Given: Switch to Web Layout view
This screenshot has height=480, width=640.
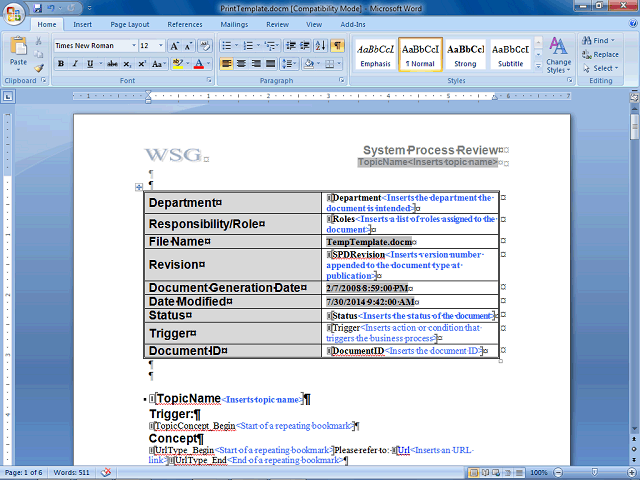Looking at the screenshot, I should pos(496,473).
